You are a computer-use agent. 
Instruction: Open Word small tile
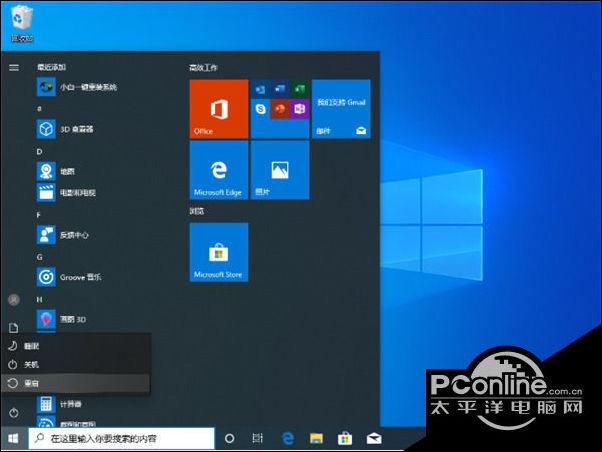(x=280, y=89)
